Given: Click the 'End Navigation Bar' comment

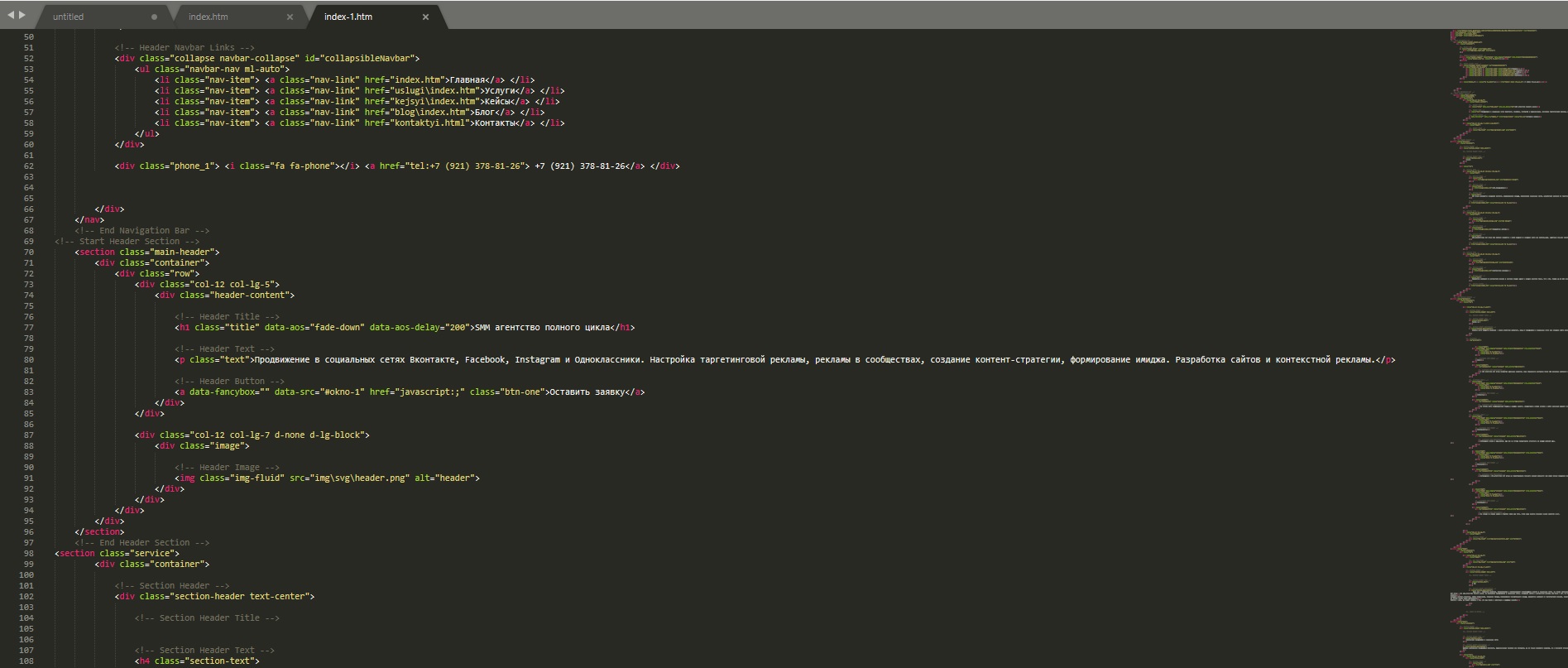Looking at the screenshot, I should tap(141, 231).
